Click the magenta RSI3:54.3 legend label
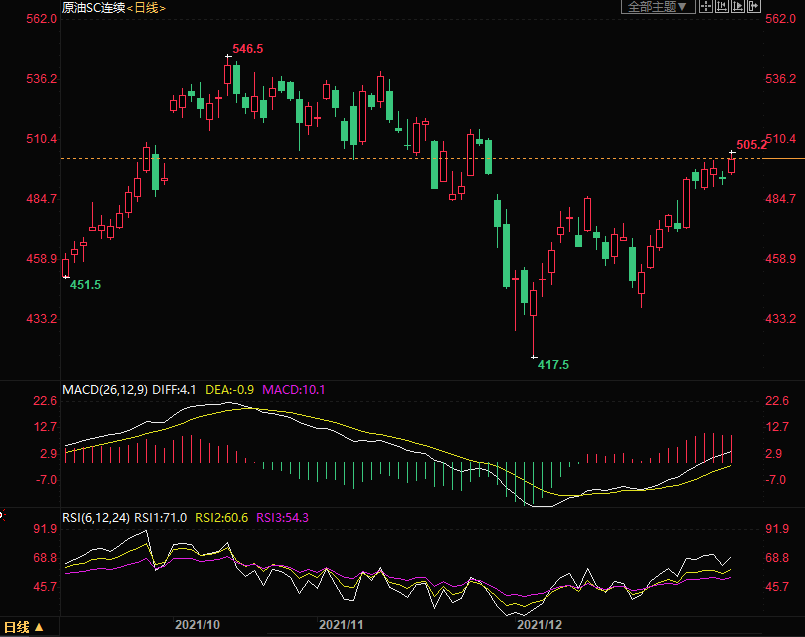 point(283,517)
